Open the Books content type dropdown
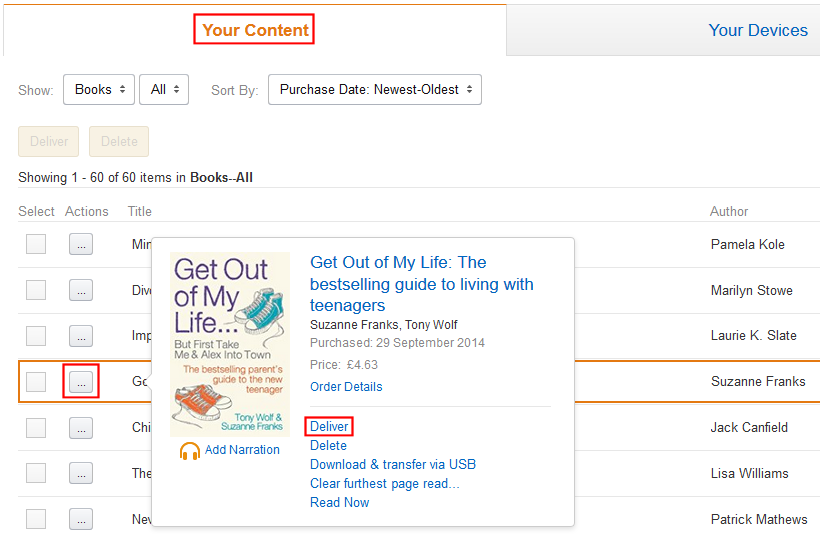 pyautogui.click(x=99, y=89)
